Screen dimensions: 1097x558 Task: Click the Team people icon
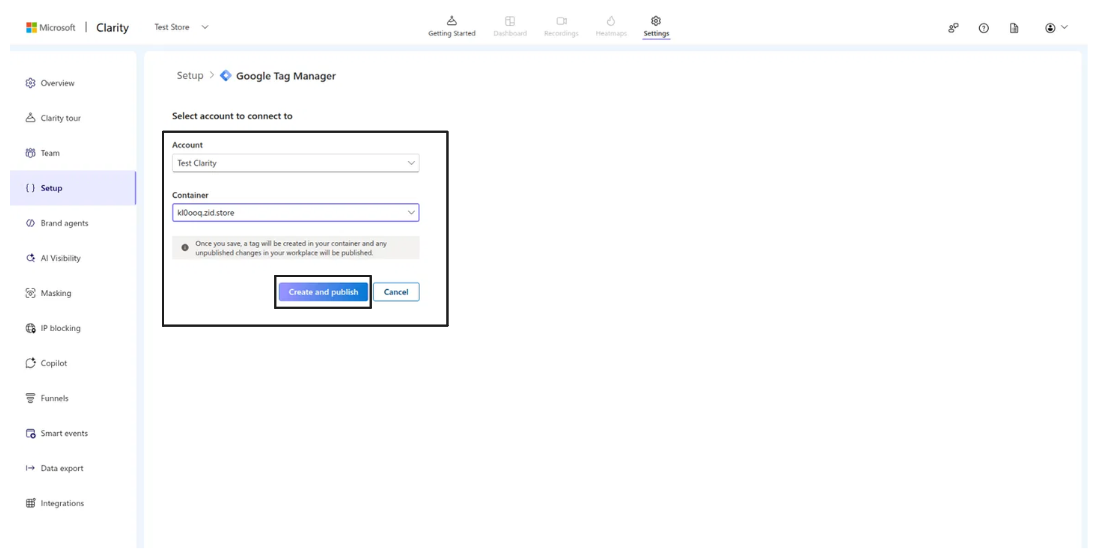coord(30,153)
